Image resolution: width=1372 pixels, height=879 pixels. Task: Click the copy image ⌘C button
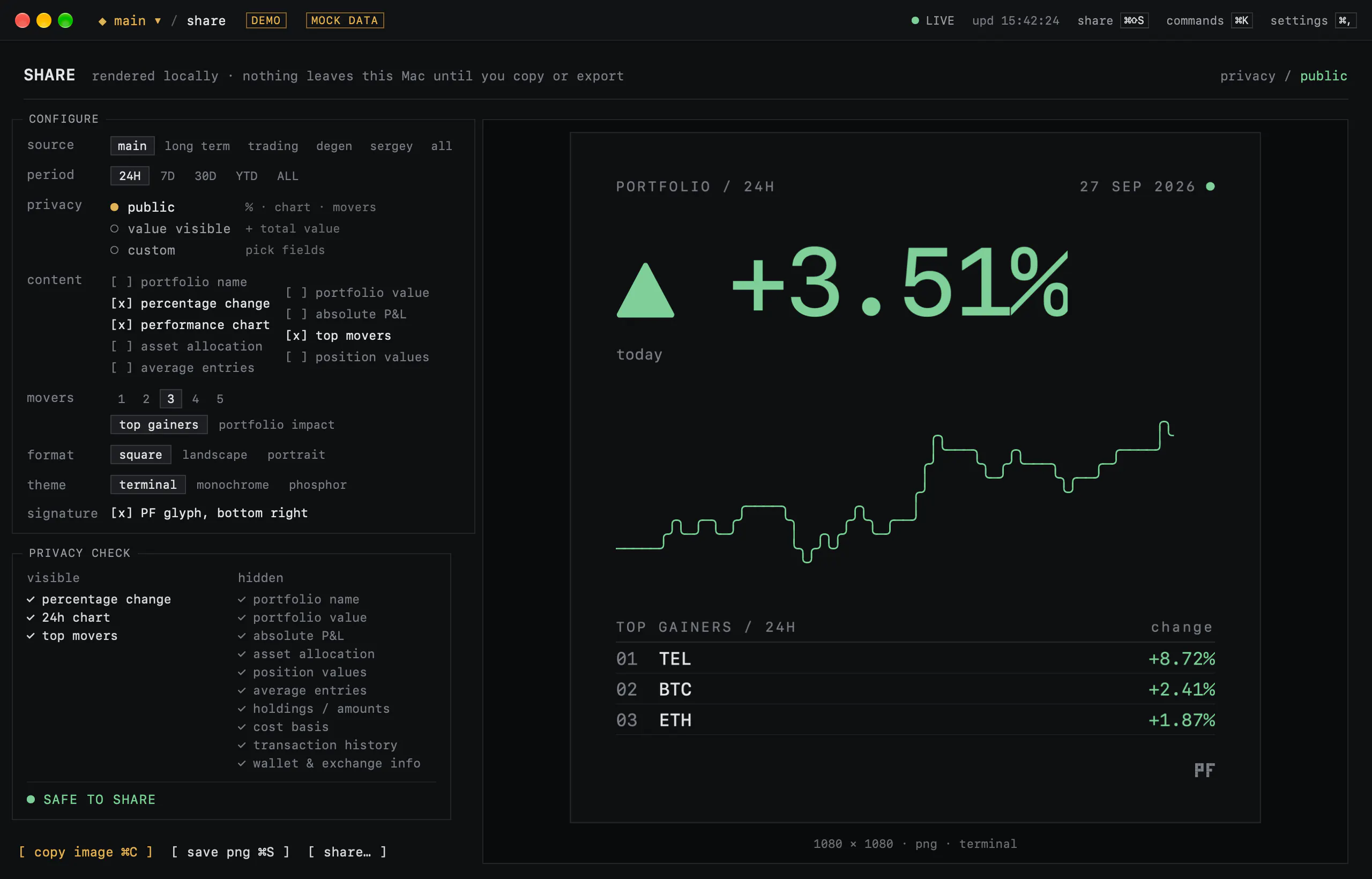pos(86,852)
